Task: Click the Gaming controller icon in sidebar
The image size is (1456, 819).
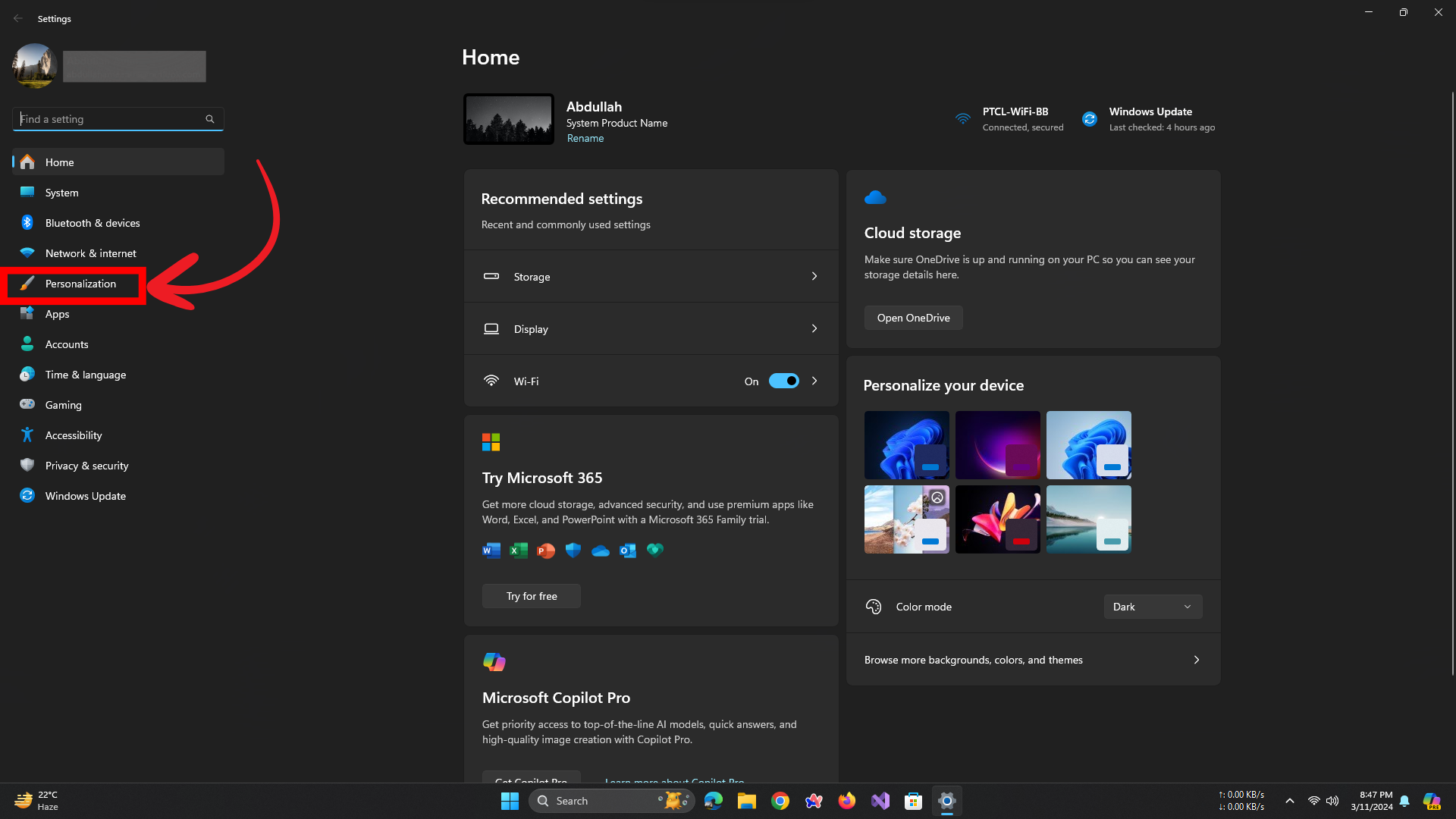Action: [x=27, y=405]
